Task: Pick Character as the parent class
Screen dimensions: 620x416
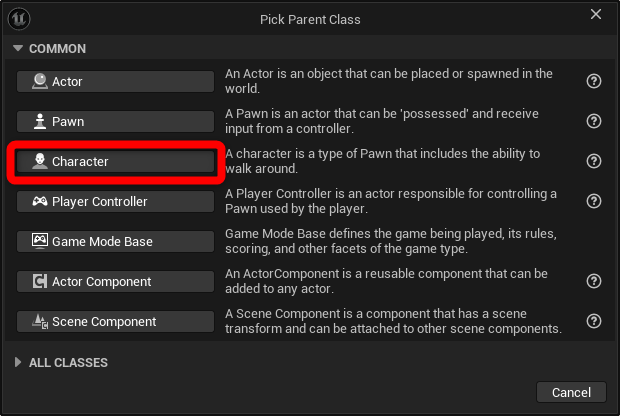Action: 115,161
